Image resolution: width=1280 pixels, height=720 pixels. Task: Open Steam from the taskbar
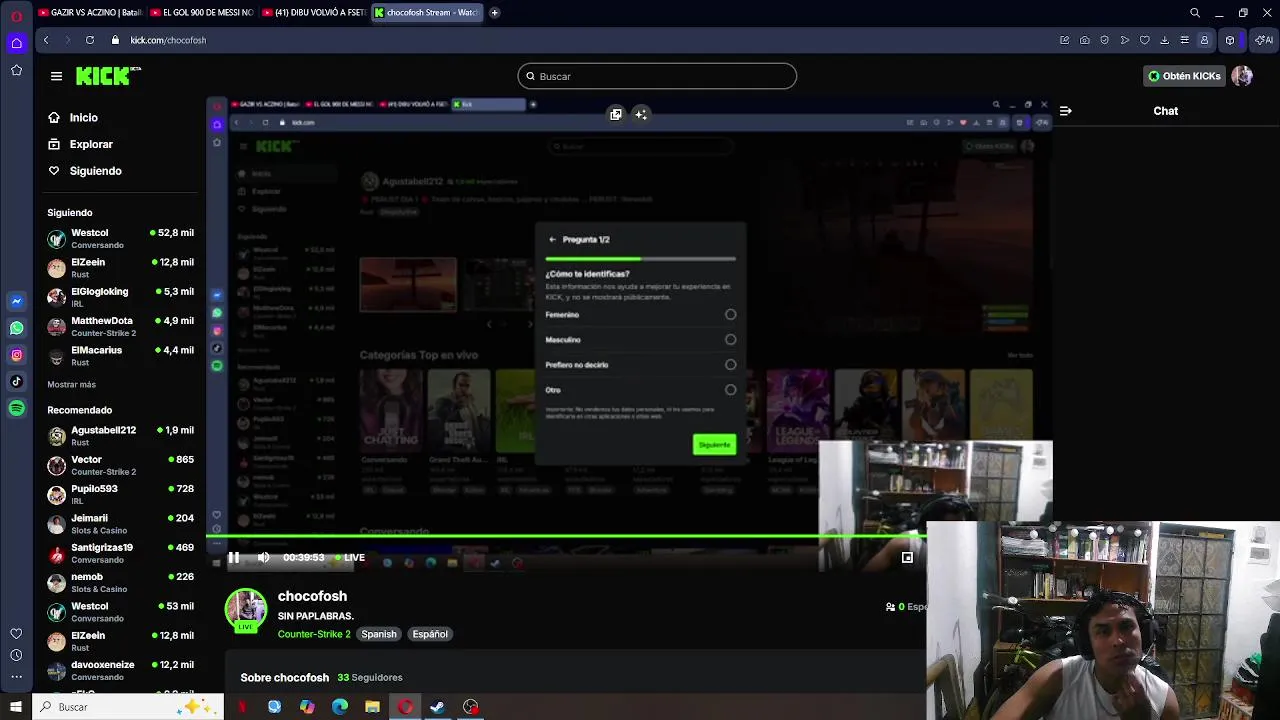click(437, 707)
